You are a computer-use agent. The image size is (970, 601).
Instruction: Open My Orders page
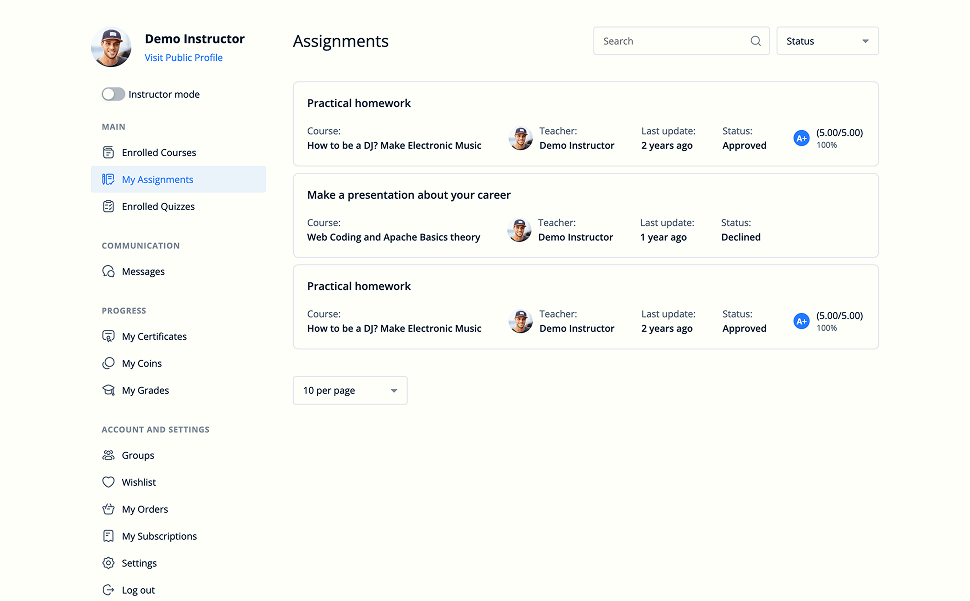145,510
